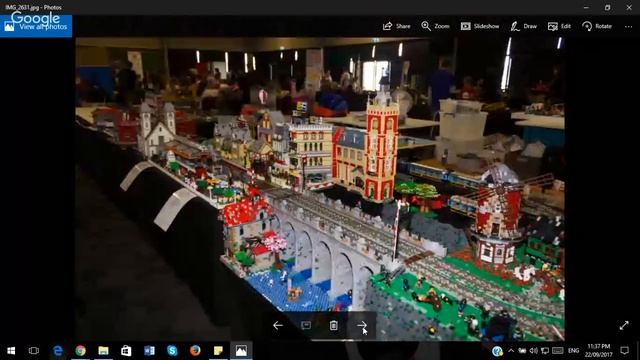Click the displayed LEGO city photo
The image size is (640, 360).
click(x=320, y=189)
